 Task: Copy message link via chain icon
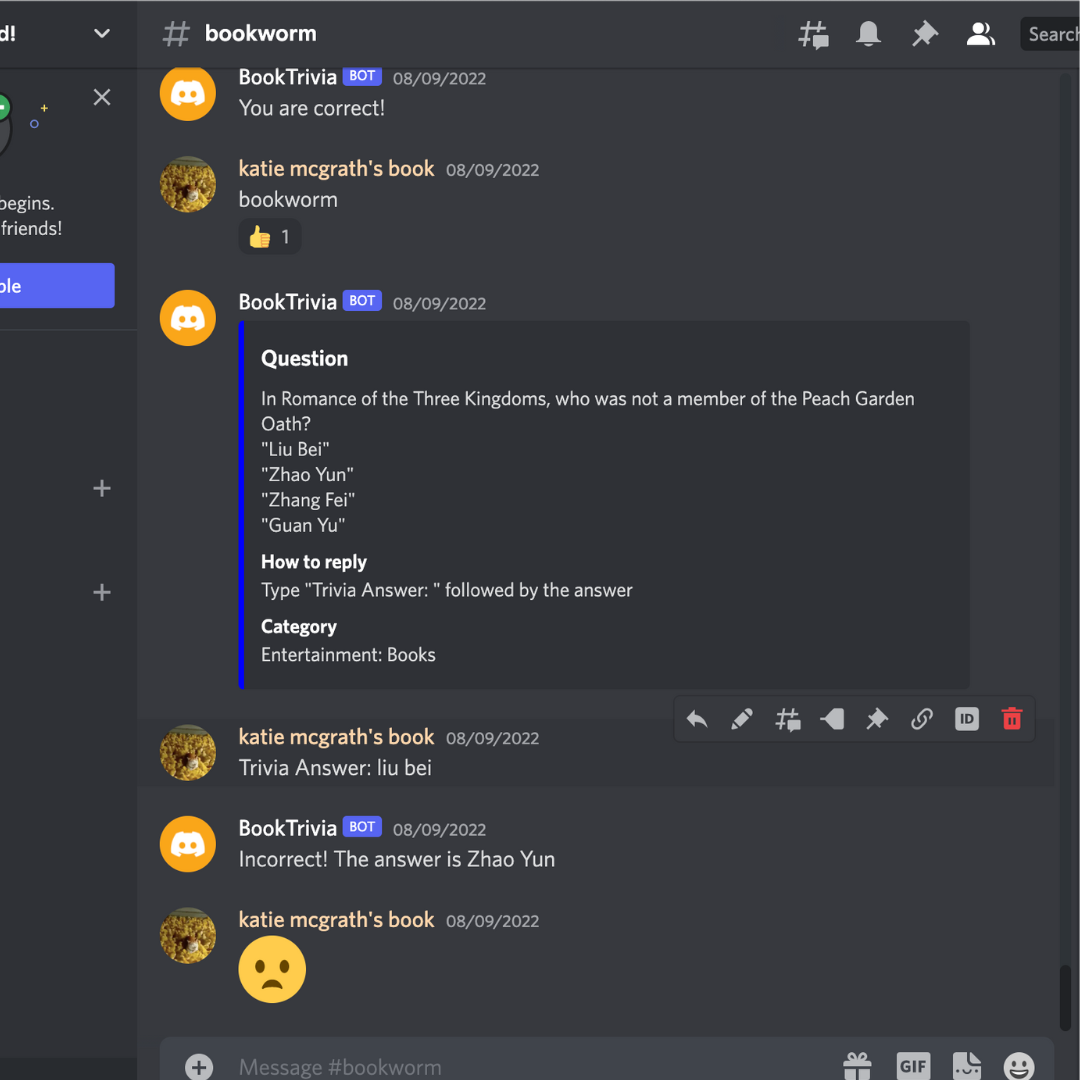[922, 719]
